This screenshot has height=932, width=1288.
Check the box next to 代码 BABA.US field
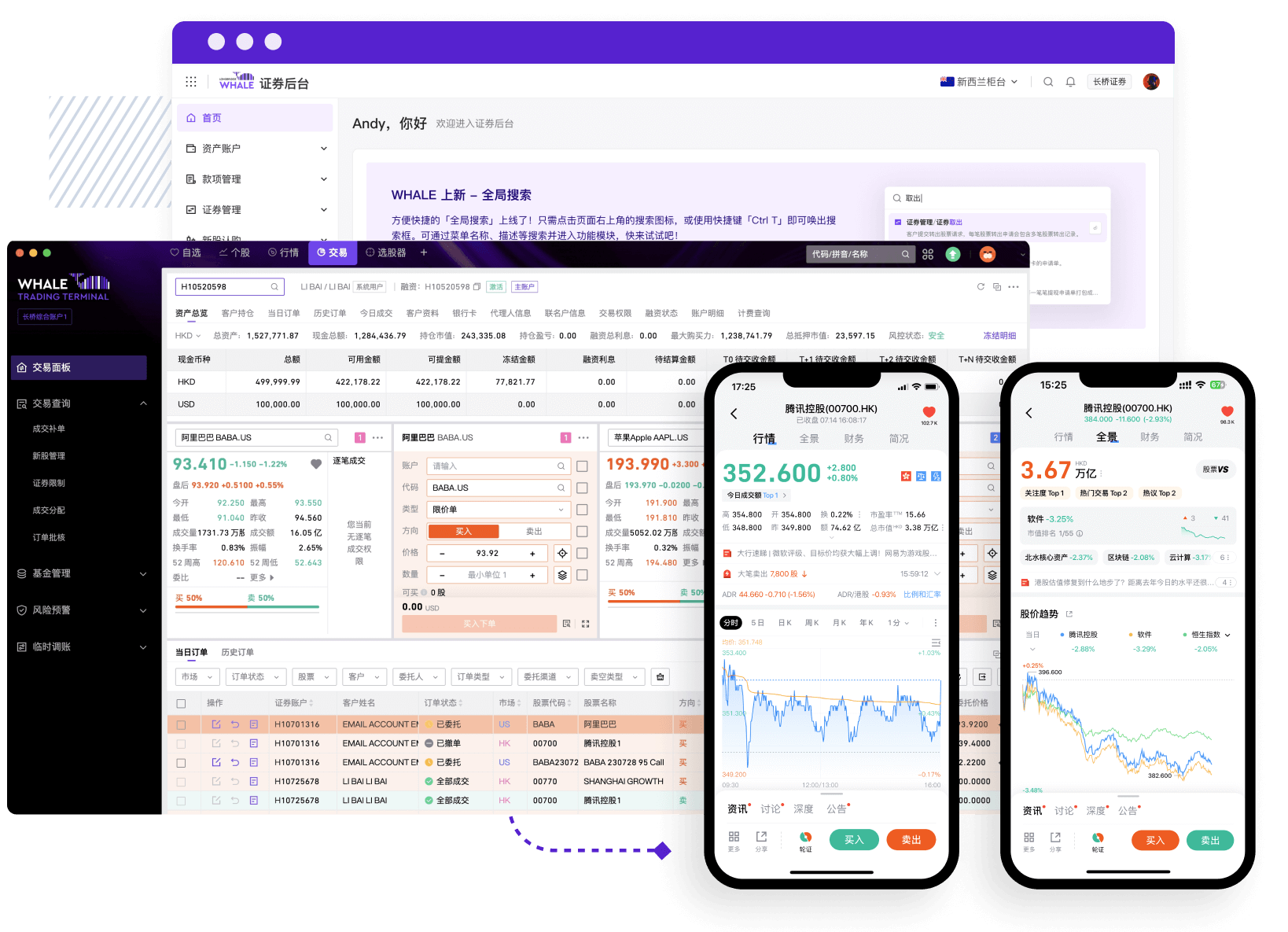(582, 488)
